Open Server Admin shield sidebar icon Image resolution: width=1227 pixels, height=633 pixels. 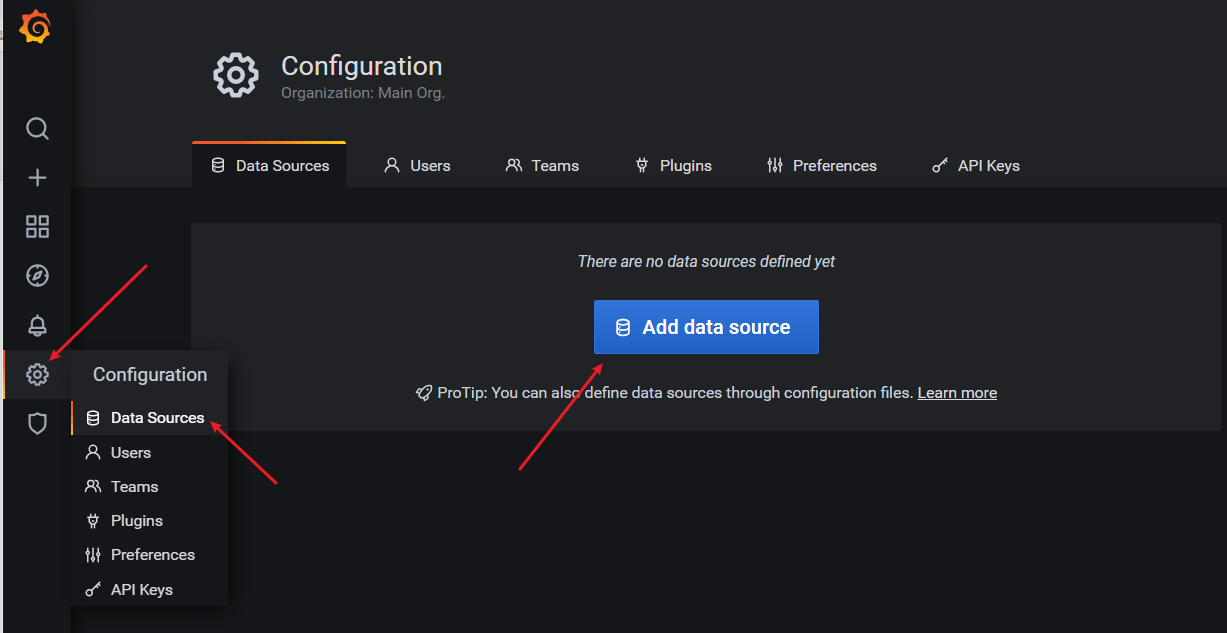(37, 424)
